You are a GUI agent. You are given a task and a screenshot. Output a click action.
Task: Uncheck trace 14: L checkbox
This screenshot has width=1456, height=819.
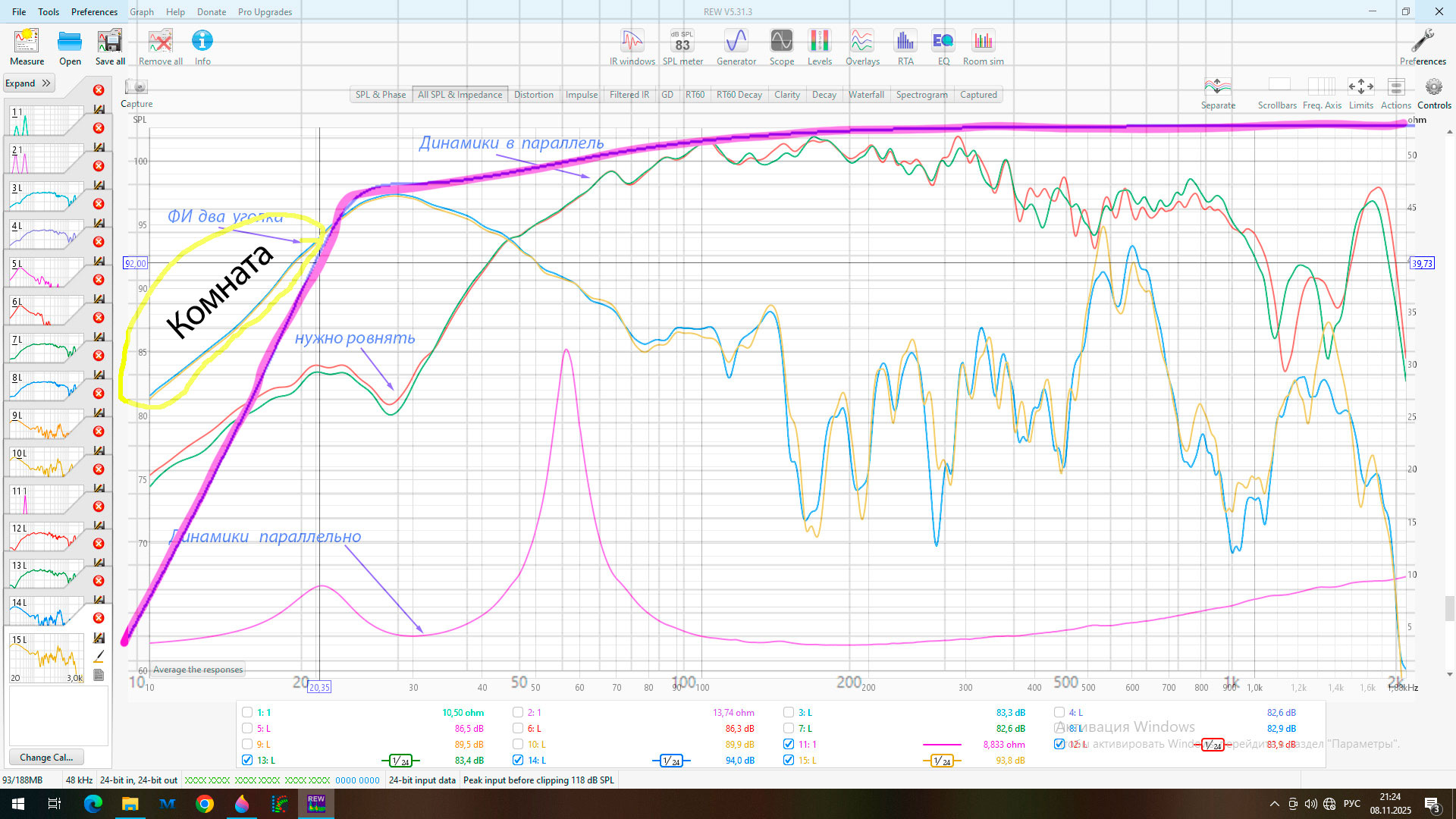tap(518, 760)
